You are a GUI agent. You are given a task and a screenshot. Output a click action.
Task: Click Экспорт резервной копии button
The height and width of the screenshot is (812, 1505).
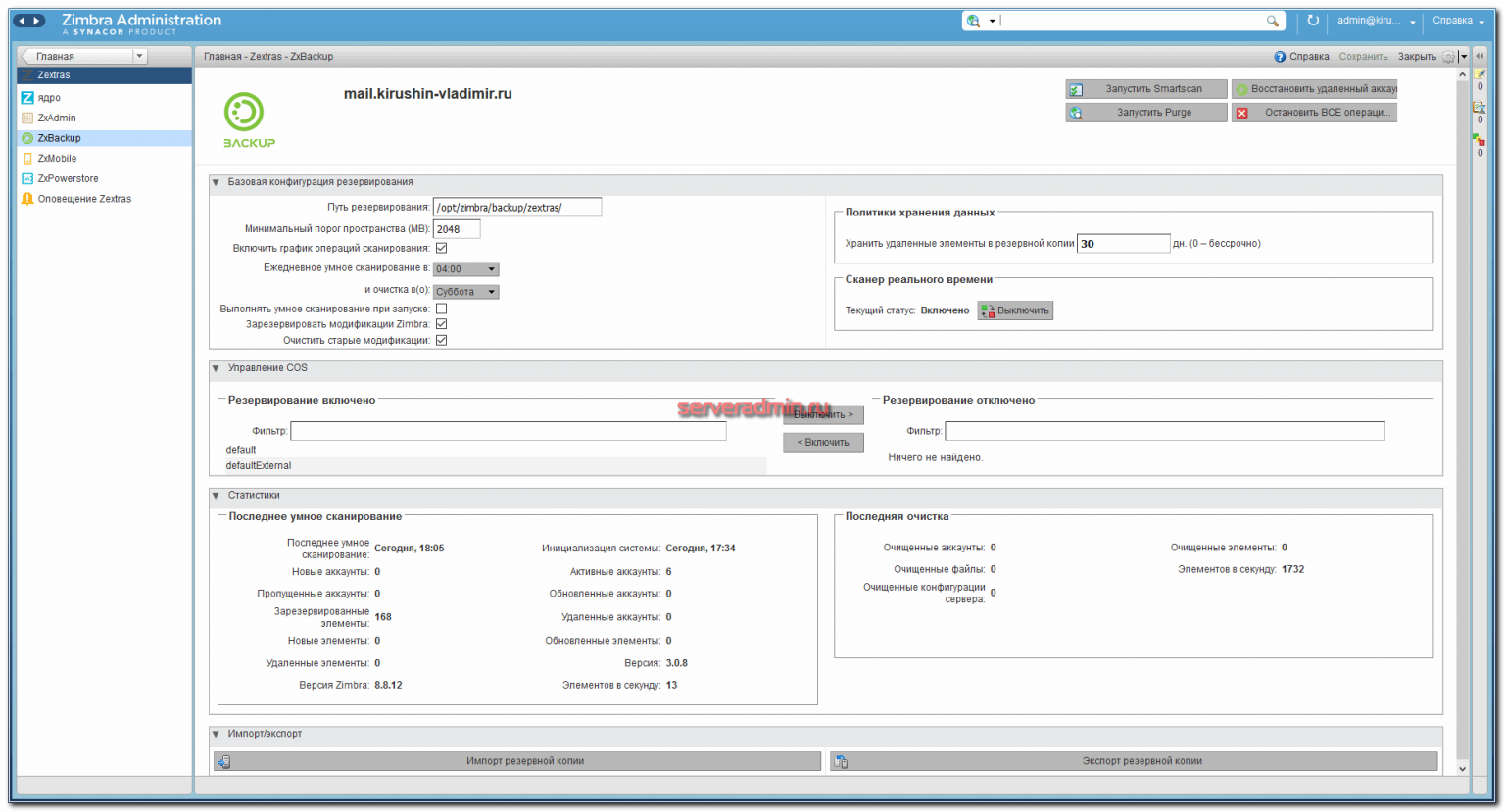(1134, 761)
